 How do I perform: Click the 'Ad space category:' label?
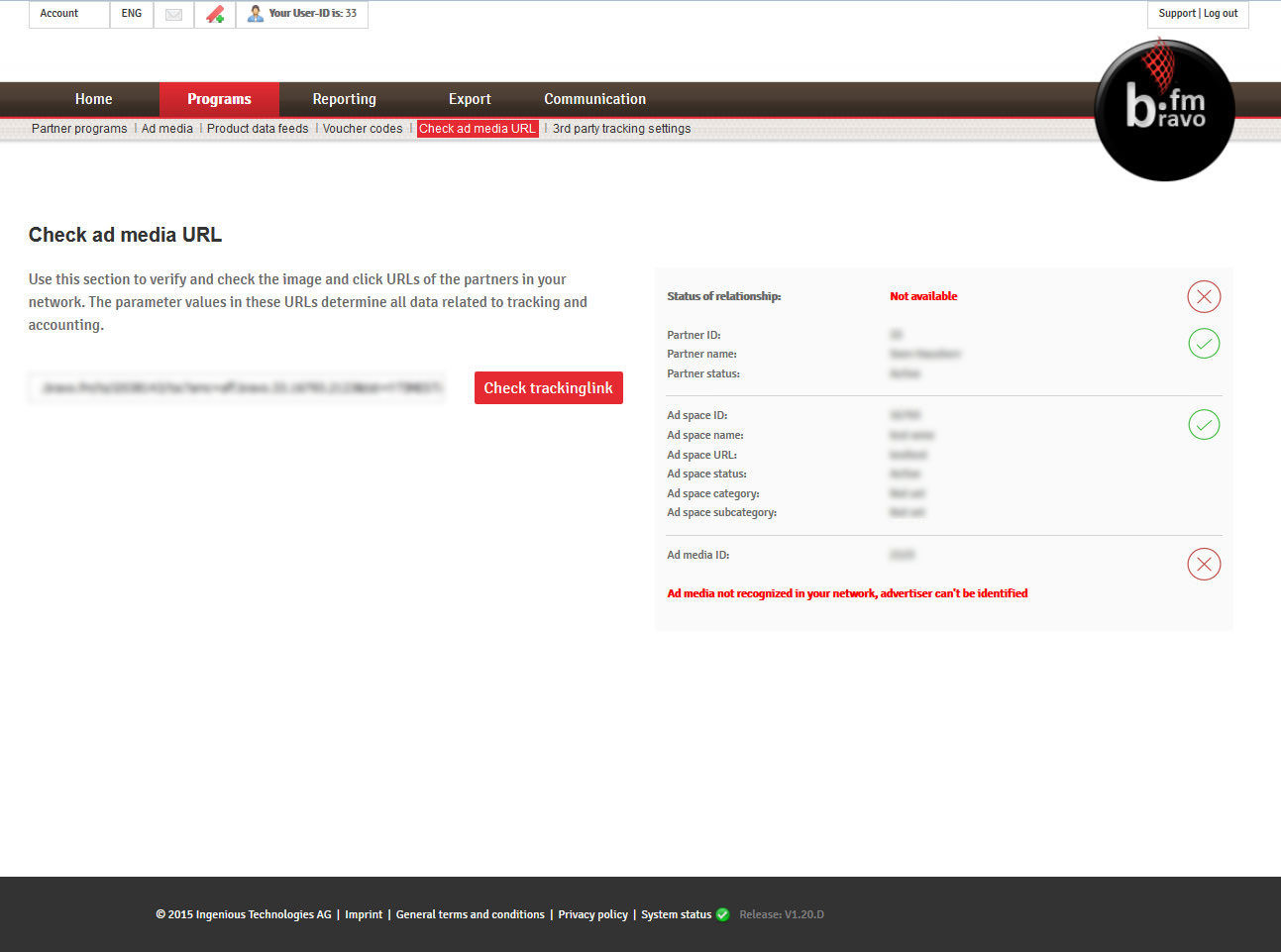713,493
